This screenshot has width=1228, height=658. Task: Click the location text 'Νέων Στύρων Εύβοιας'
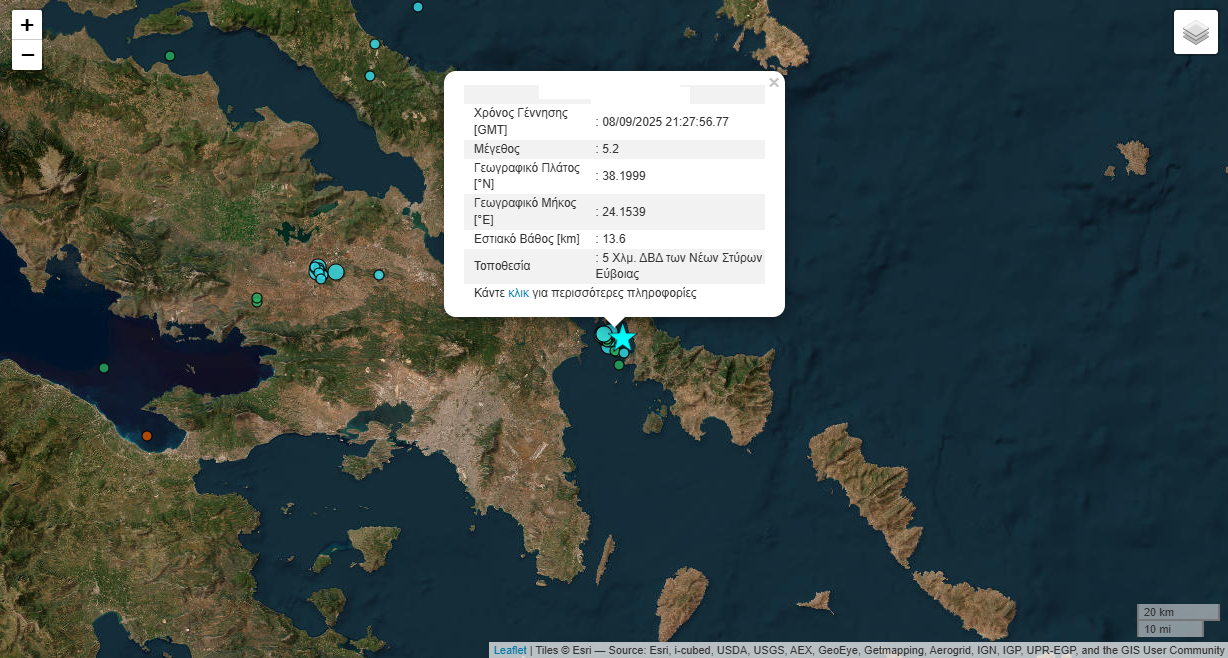coord(680,265)
